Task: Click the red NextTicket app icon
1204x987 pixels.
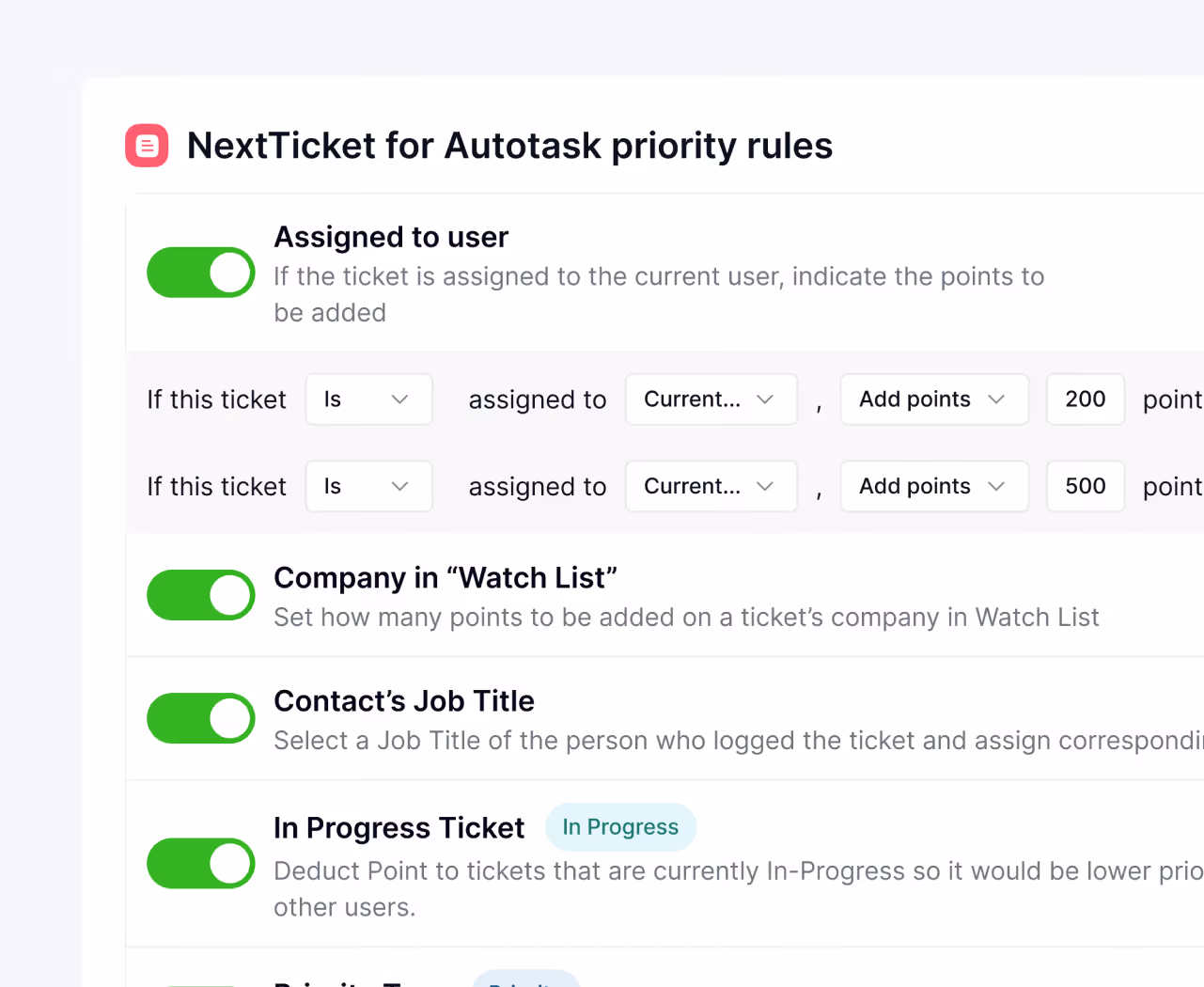Action: [147, 146]
